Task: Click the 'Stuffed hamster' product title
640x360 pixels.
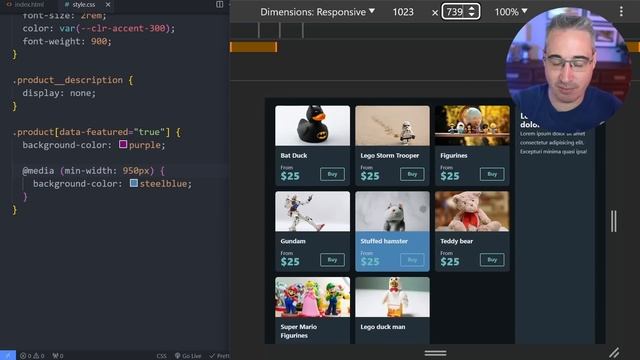Action: [x=384, y=241]
